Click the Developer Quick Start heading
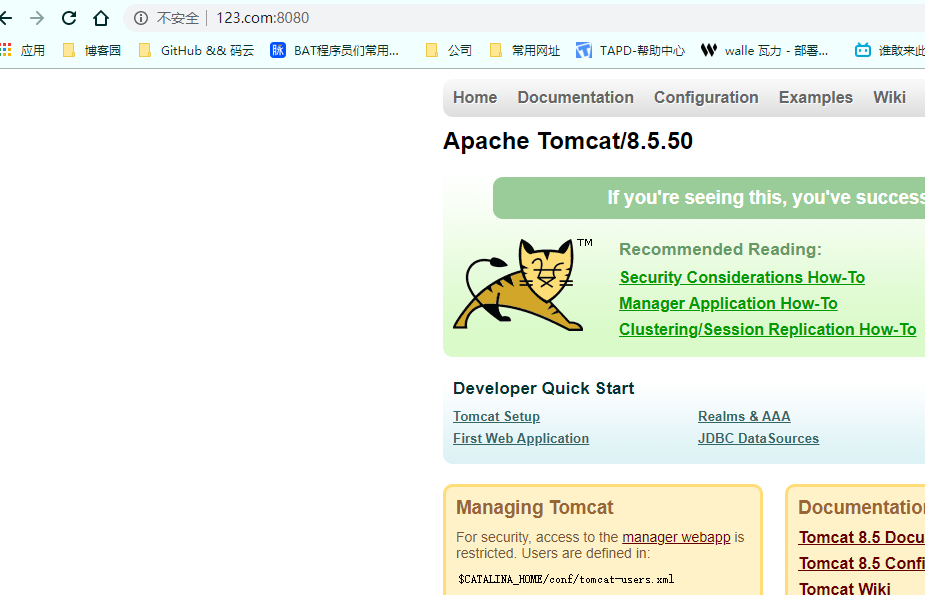This screenshot has height=595, width=925. (543, 389)
